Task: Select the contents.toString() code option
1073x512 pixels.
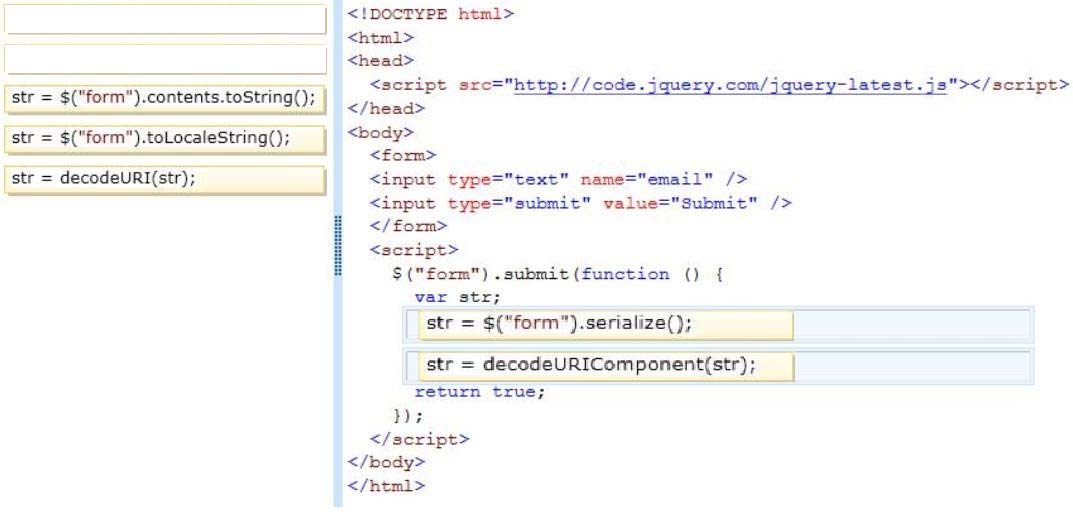Action: (166, 98)
